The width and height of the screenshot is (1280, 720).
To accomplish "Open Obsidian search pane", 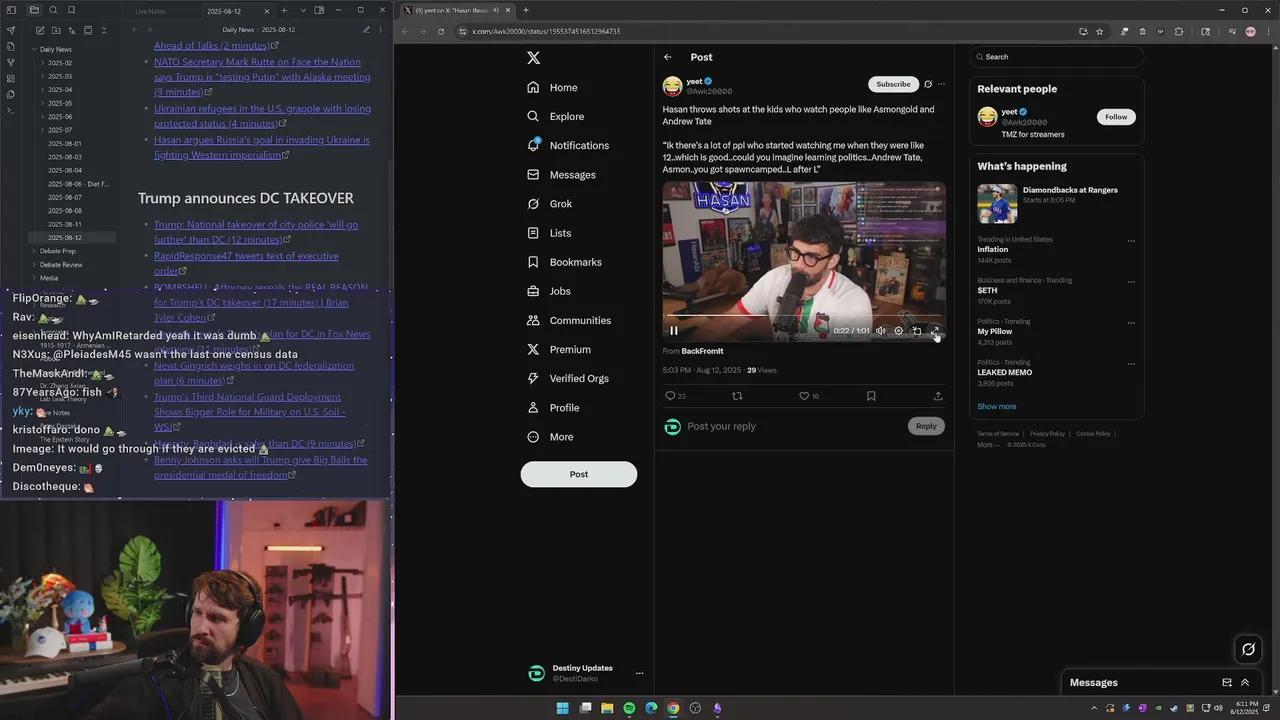I will click(52, 10).
